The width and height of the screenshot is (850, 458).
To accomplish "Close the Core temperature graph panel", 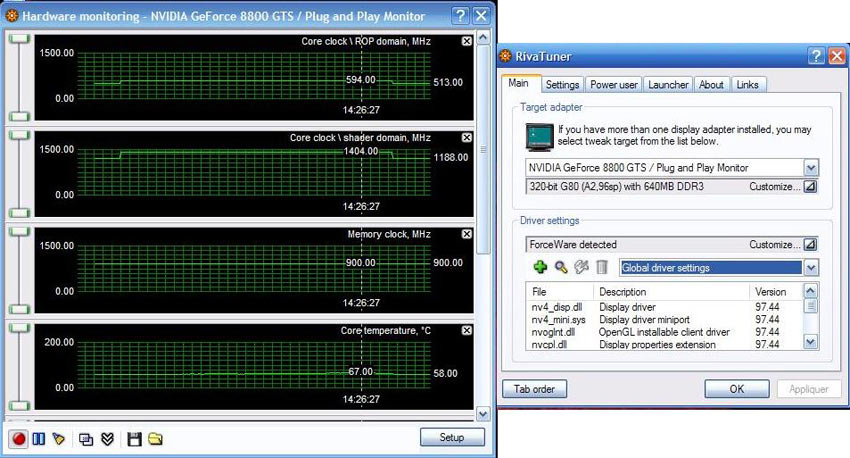I will click(467, 329).
